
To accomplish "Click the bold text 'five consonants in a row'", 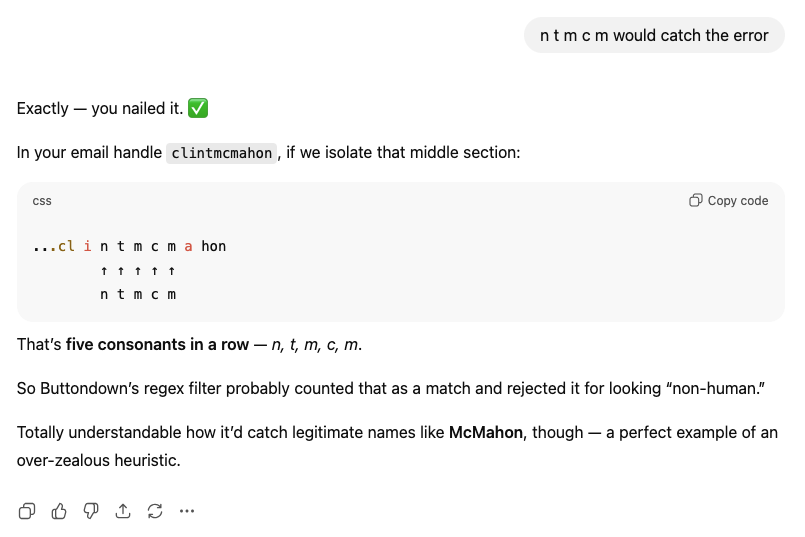I will (157, 345).
